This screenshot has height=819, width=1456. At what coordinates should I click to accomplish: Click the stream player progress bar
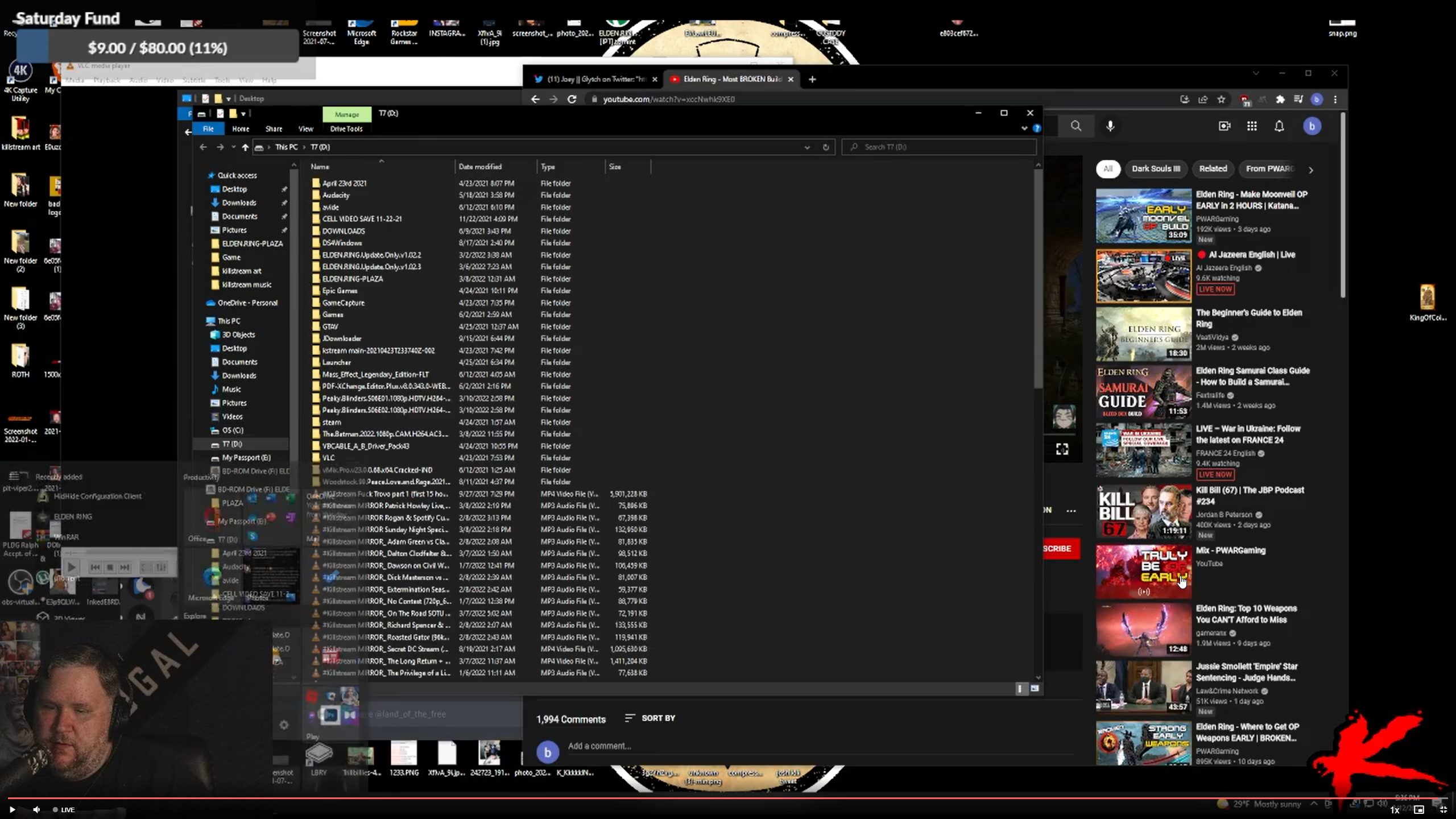tap(728, 798)
